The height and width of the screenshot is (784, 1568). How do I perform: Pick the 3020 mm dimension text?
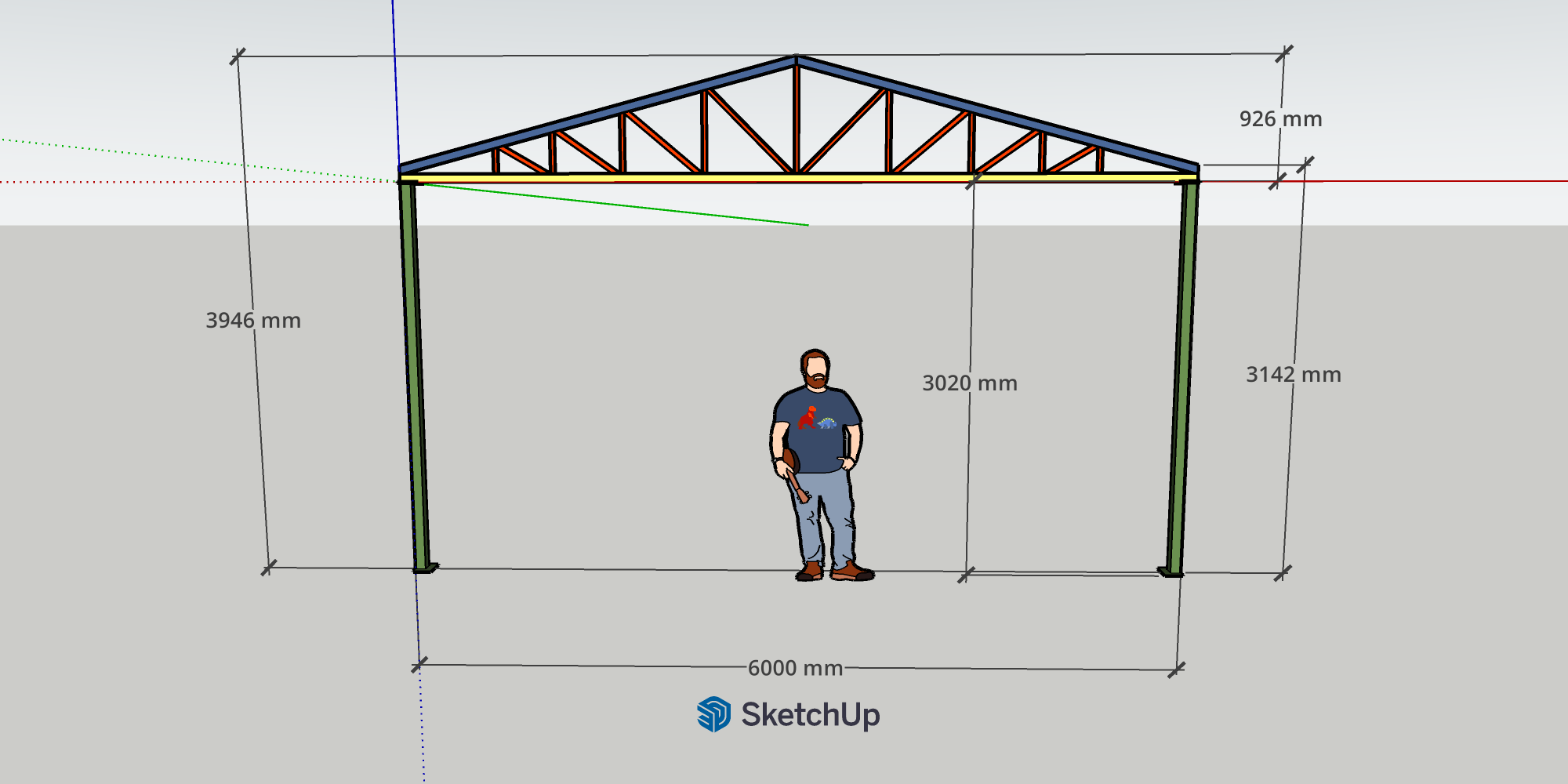click(970, 383)
